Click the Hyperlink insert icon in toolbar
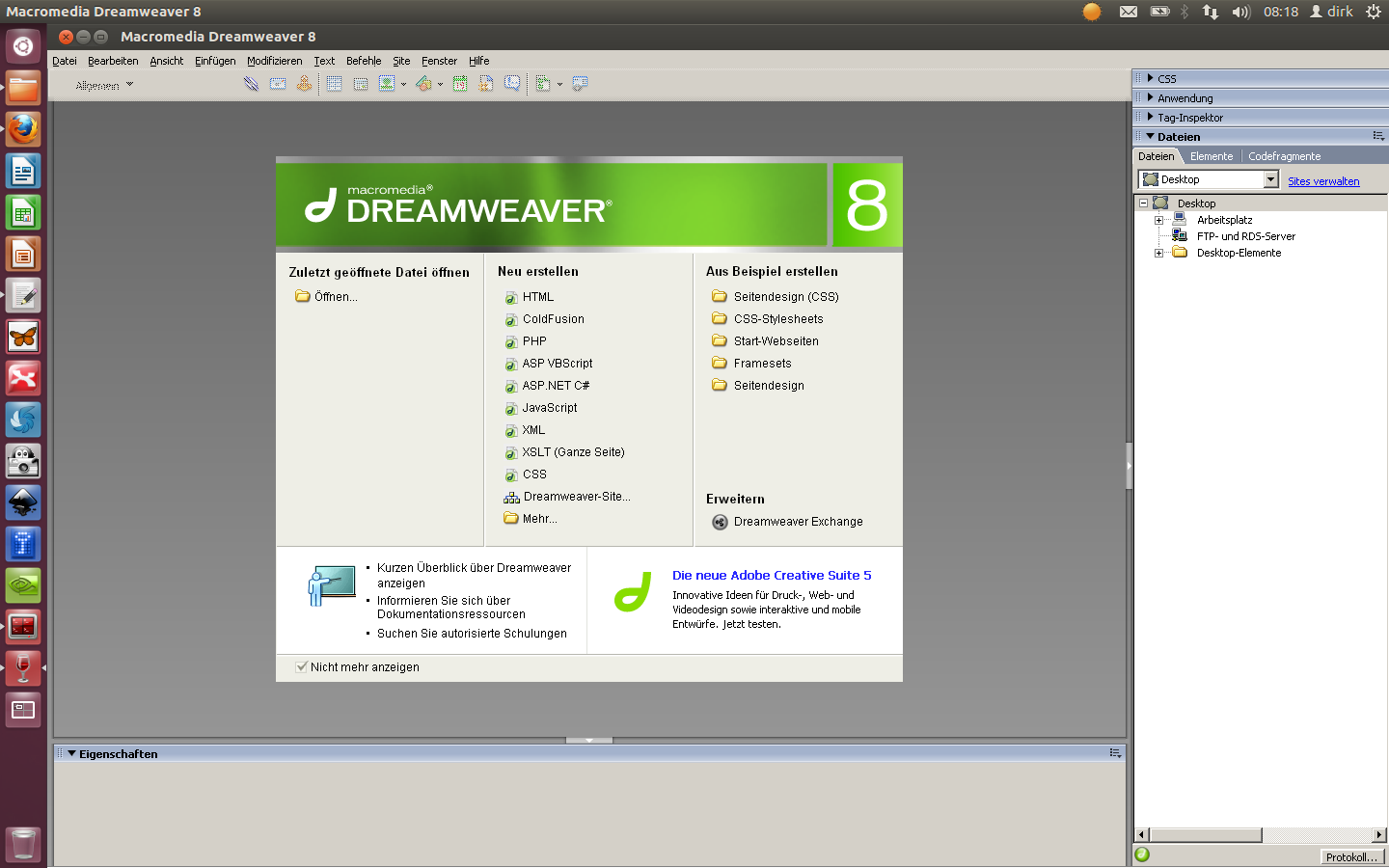 [251, 84]
